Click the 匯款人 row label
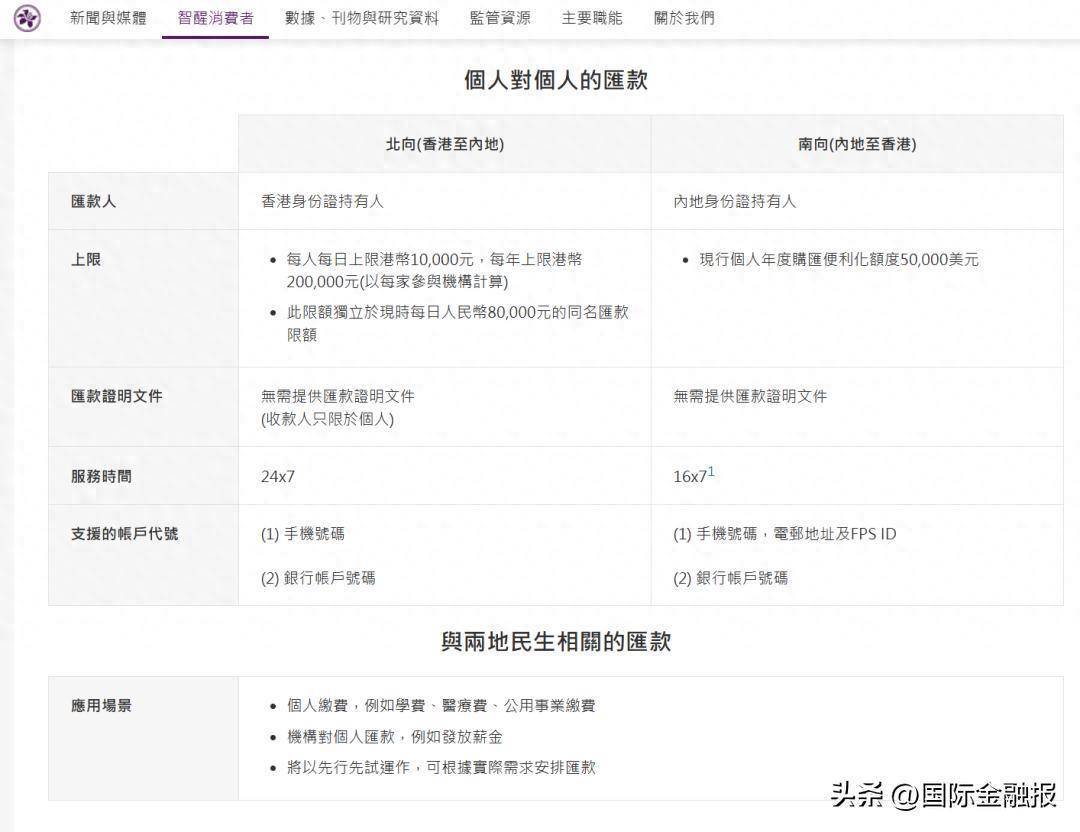The width and height of the screenshot is (1080, 832). click(x=94, y=201)
